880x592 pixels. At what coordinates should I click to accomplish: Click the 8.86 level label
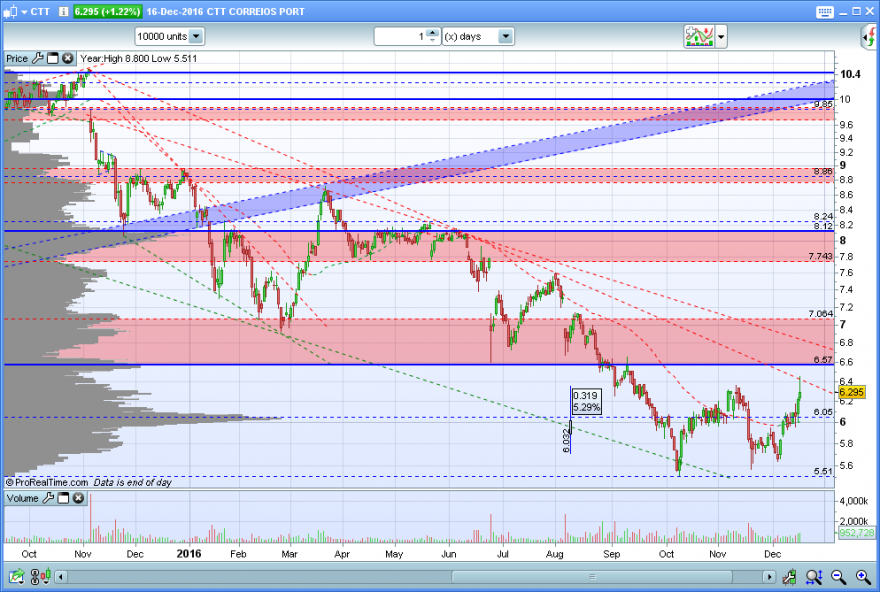pyautogui.click(x=823, y=171)
